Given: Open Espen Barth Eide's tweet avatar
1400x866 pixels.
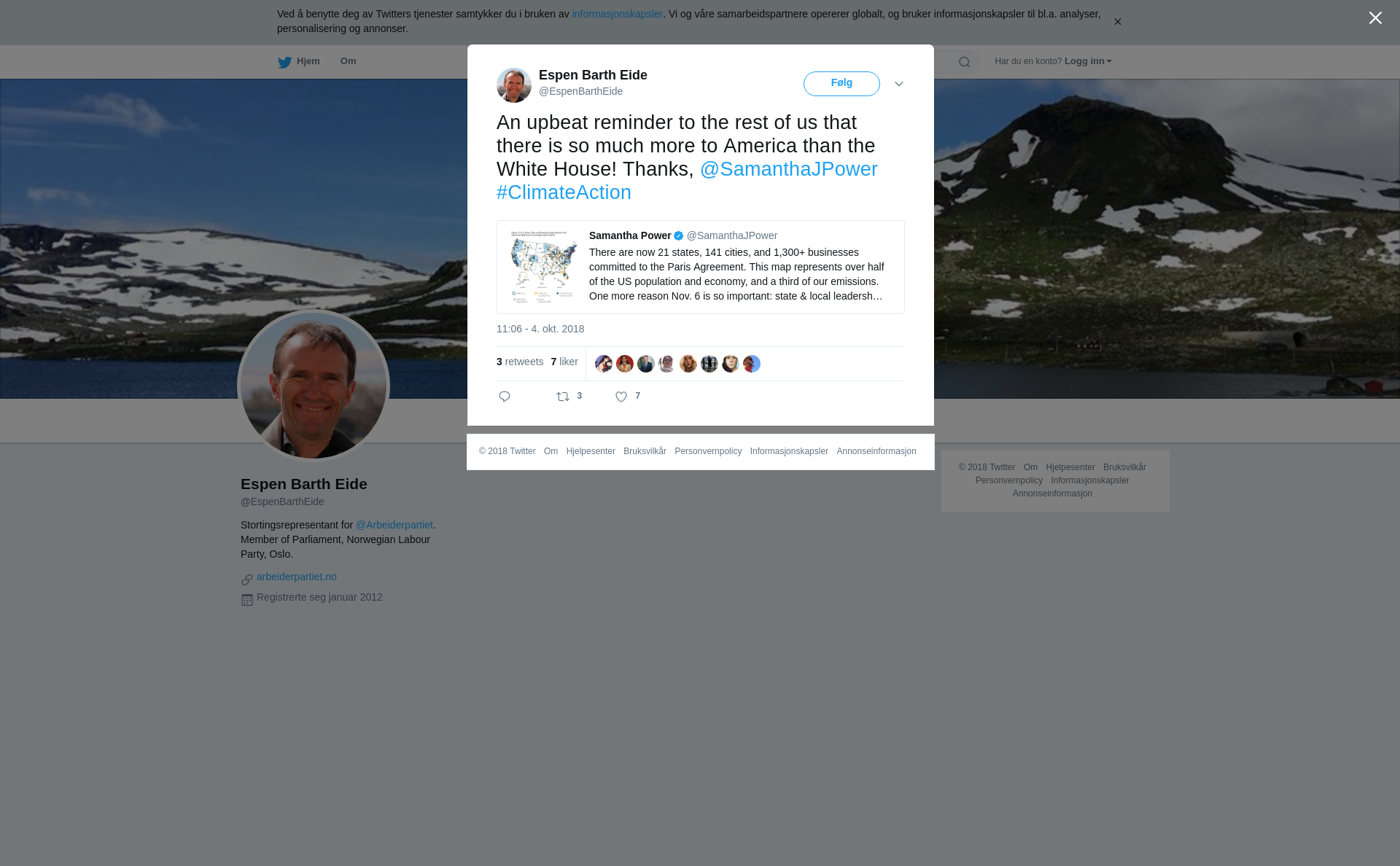Looking at the screenshot, I should (x=514, y=85).
